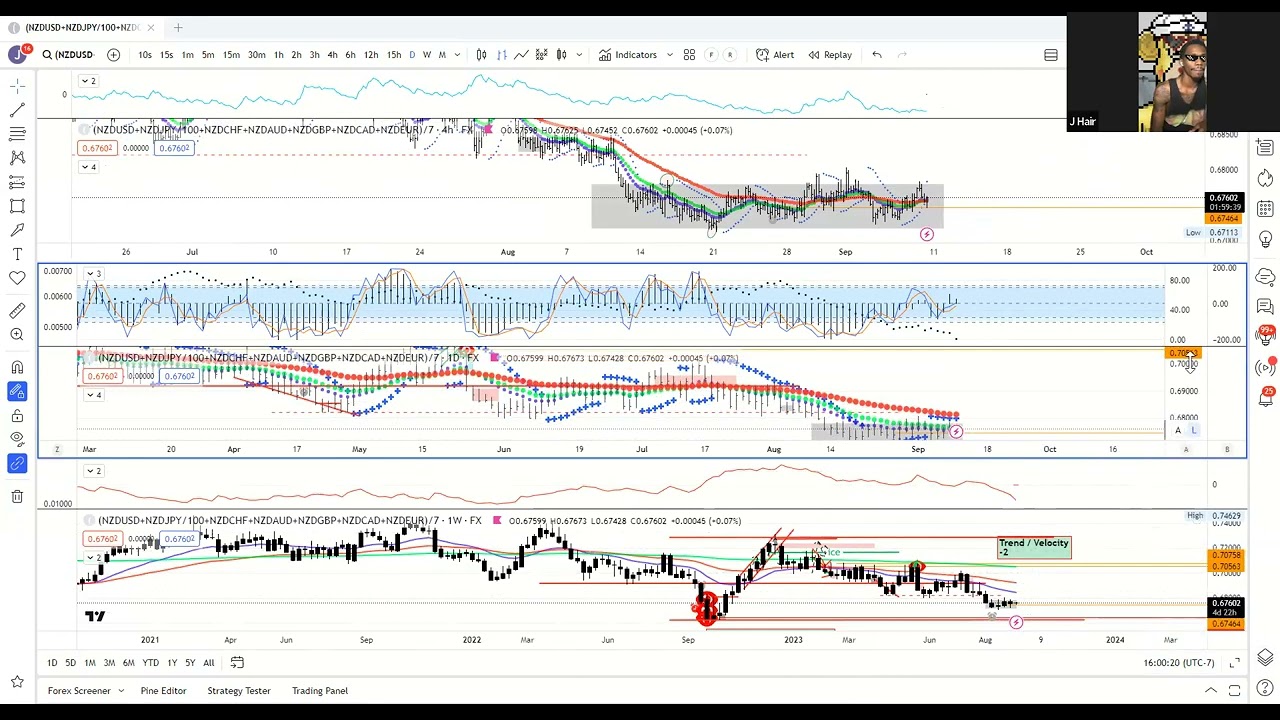Open the Fibonacci retracement tools
Image resolution: width=1280 pixels, height=720 pixels.
click(17, 134)
